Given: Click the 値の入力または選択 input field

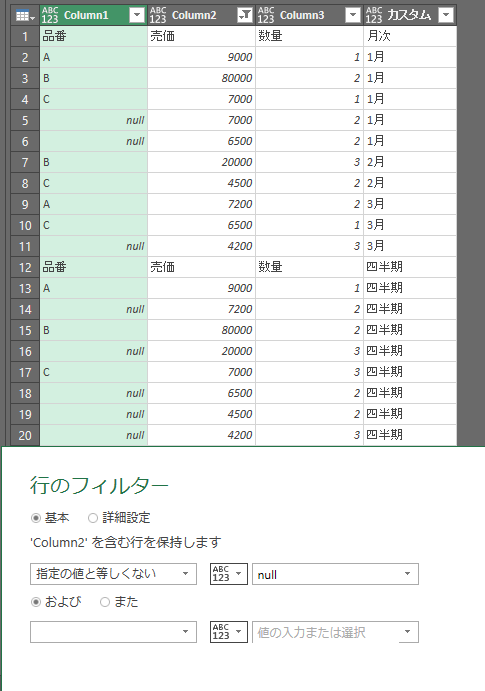Looking at the screenshot, I should click(x=335, y=632).
